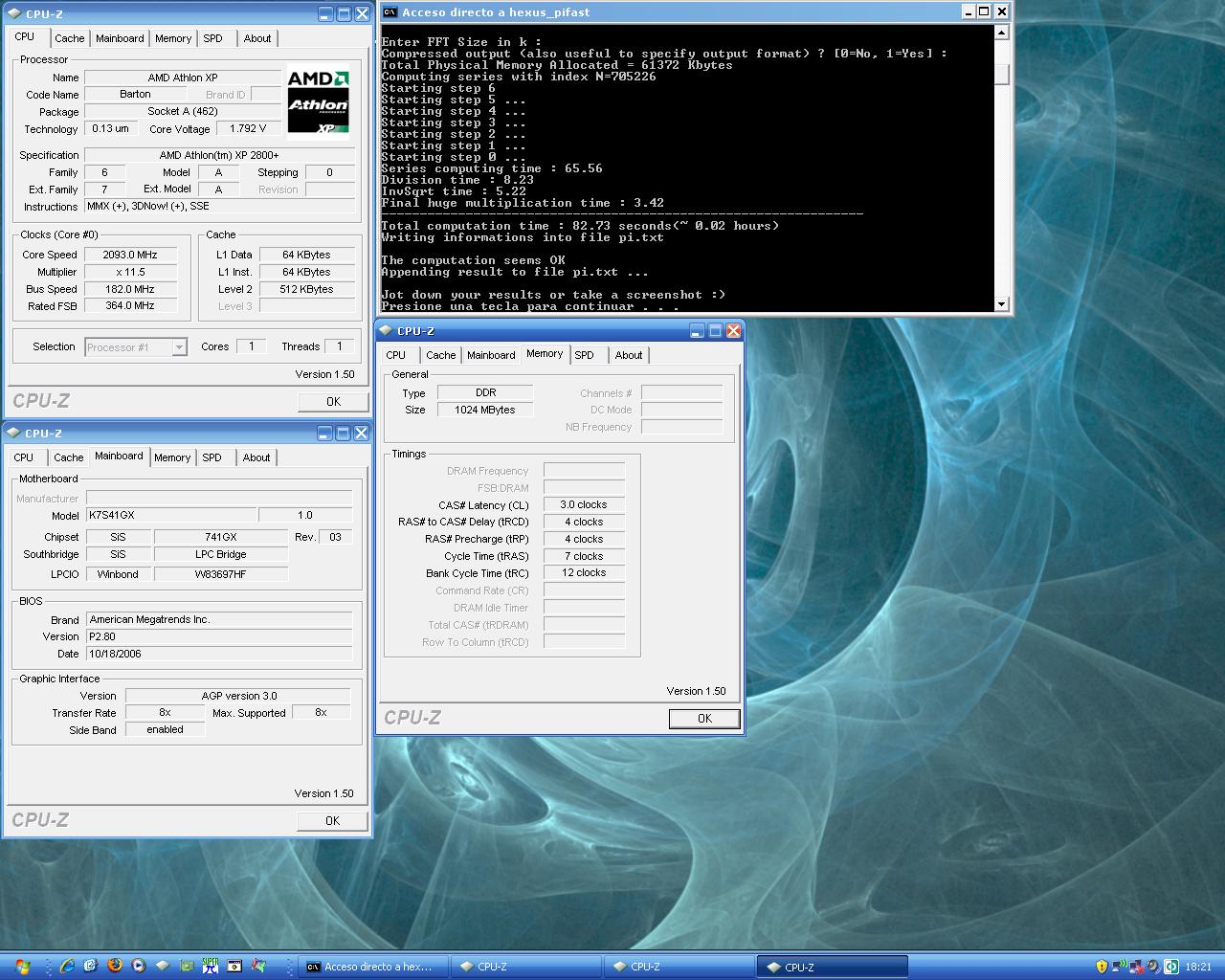The width and height of the screenshot is (1225, 980).
Task: Click the Core Speed value 2093.0 MHz
Action: click(x=131, y=255)
